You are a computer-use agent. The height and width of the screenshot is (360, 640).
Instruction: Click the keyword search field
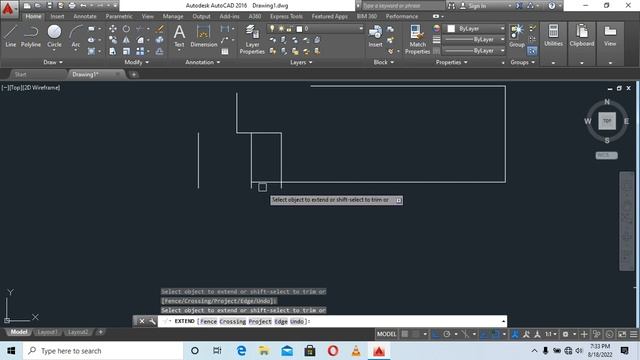pyautogui.click(x=402, y=6)
